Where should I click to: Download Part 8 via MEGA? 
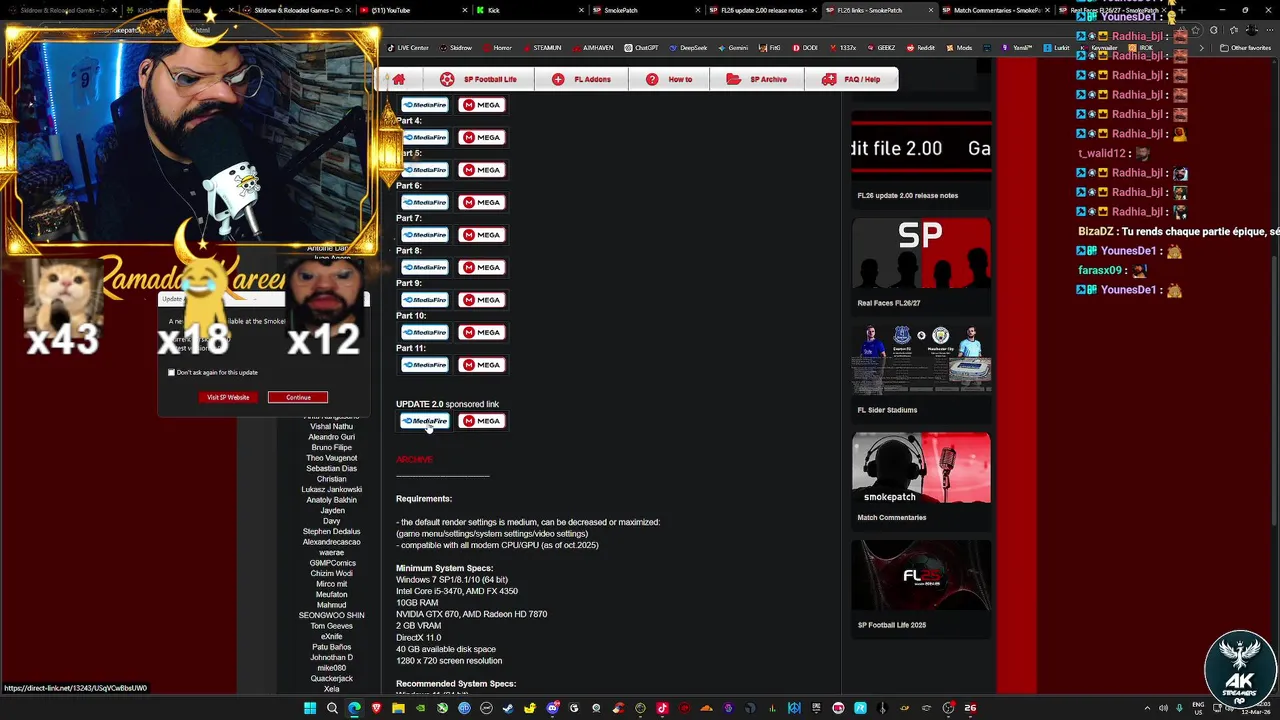pos(482,267)
